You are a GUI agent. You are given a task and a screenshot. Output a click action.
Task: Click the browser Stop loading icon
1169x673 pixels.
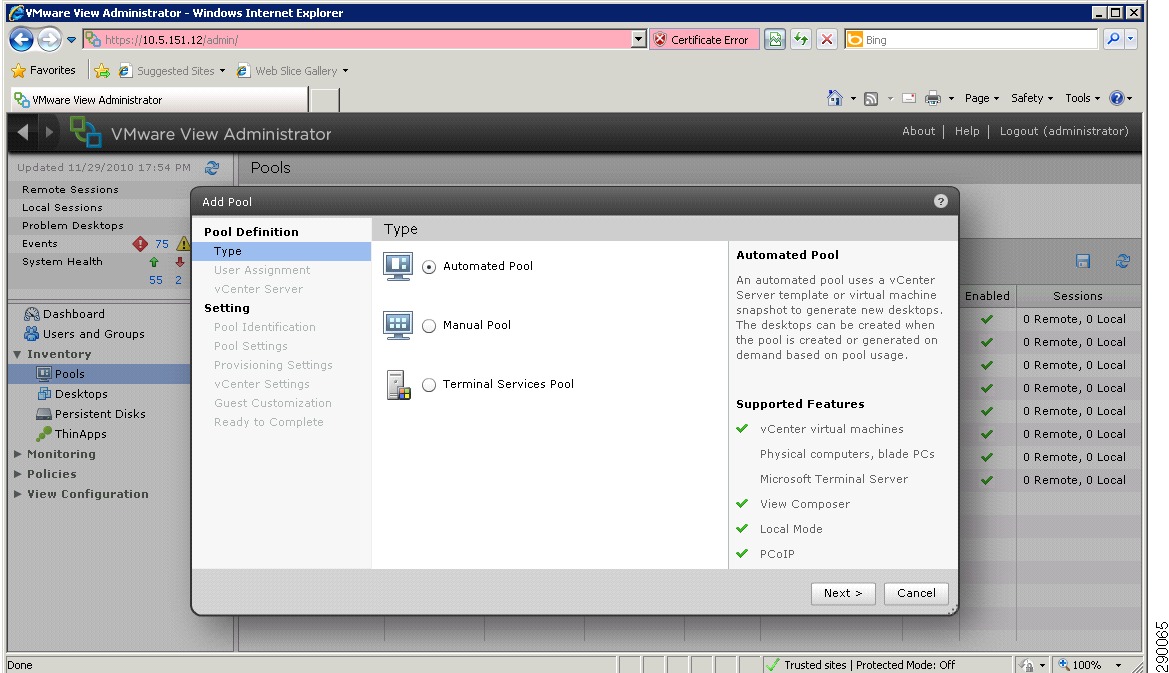pyautogui.click(x=826, y=40)
